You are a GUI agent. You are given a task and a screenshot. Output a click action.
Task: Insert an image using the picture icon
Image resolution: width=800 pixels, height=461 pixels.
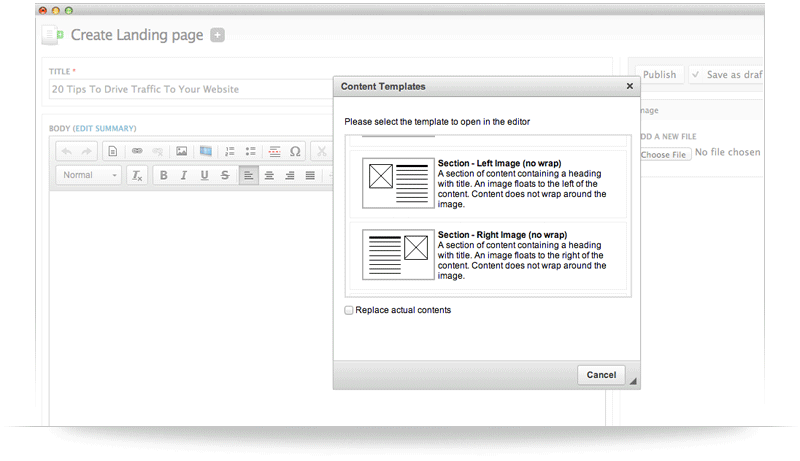(x=182, y=151)
